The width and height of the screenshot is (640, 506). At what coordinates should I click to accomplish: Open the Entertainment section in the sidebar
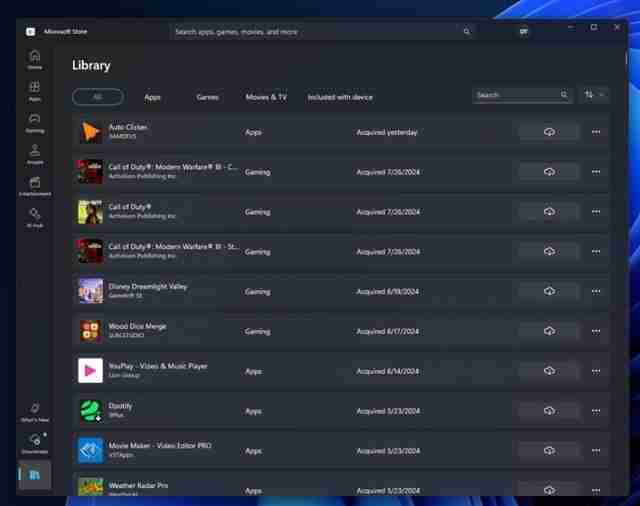(x=35, y=186)
